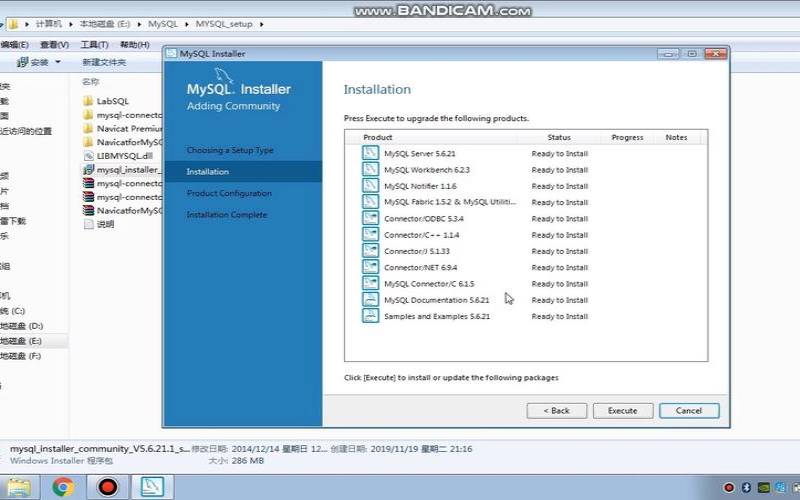This screenshot has height=500, width=800.
Task: Click the red recording tray icon
Action: click(x=729, y=487)
